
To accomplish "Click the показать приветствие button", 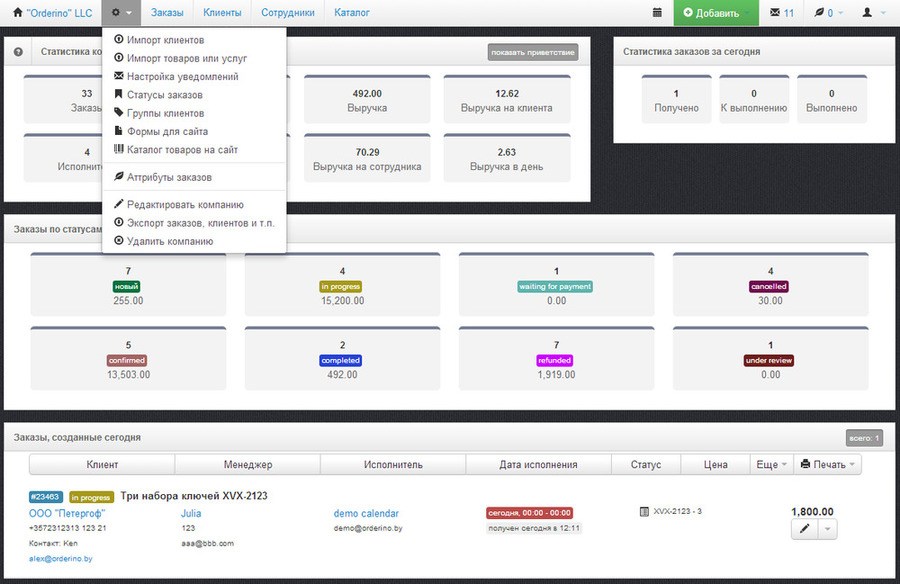I will pos(533,52).
